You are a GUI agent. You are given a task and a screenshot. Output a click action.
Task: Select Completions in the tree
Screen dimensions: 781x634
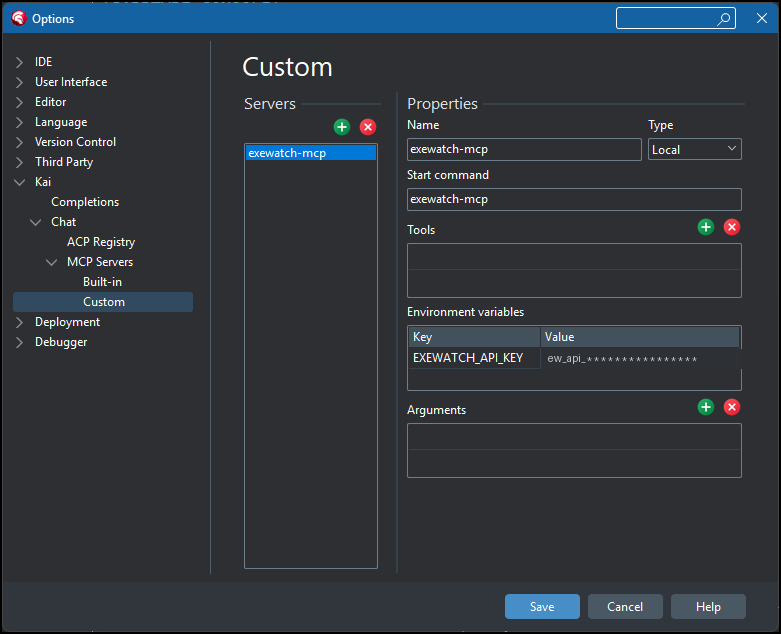pos(85,202)
